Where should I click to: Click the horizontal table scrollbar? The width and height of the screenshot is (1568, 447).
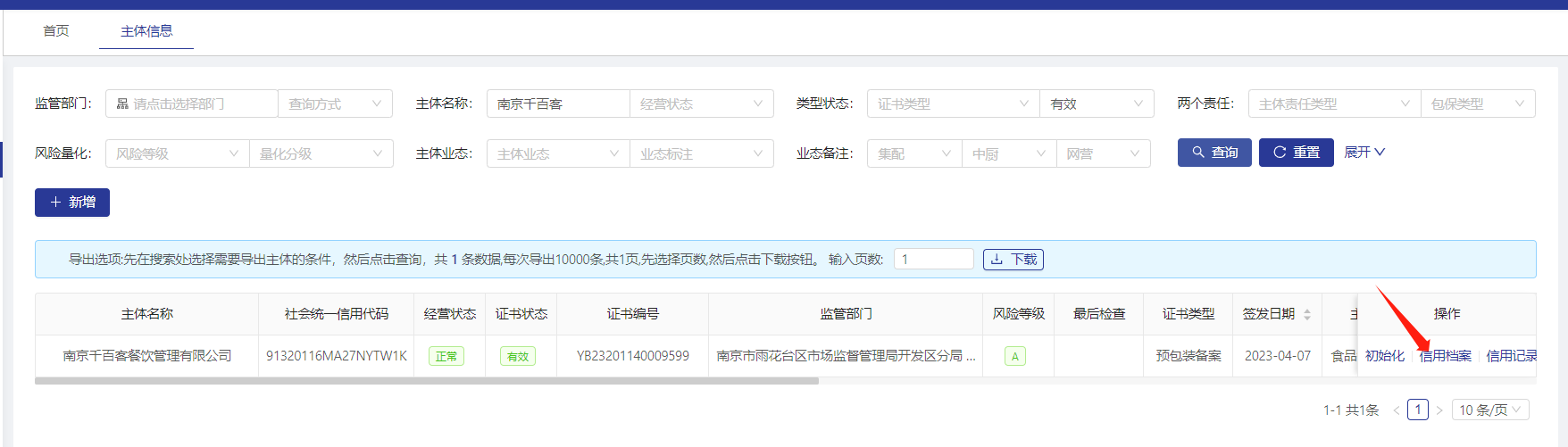pyautogui.click(x=427, y=381)
